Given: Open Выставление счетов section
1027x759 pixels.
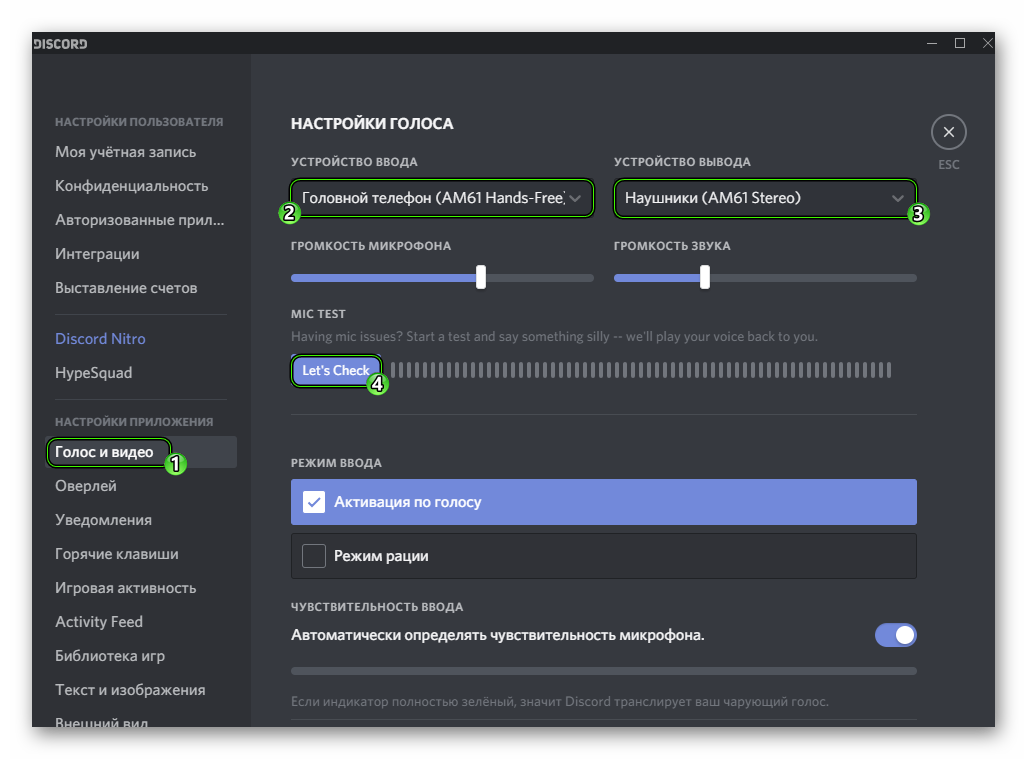Looking at the screenshot, I should (x=126, y=288).
